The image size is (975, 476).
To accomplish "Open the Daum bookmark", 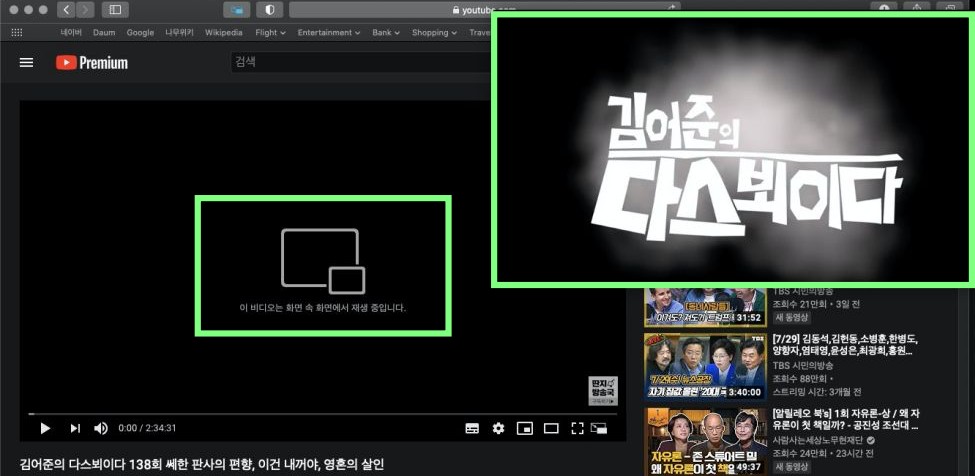I will (105, 32).
